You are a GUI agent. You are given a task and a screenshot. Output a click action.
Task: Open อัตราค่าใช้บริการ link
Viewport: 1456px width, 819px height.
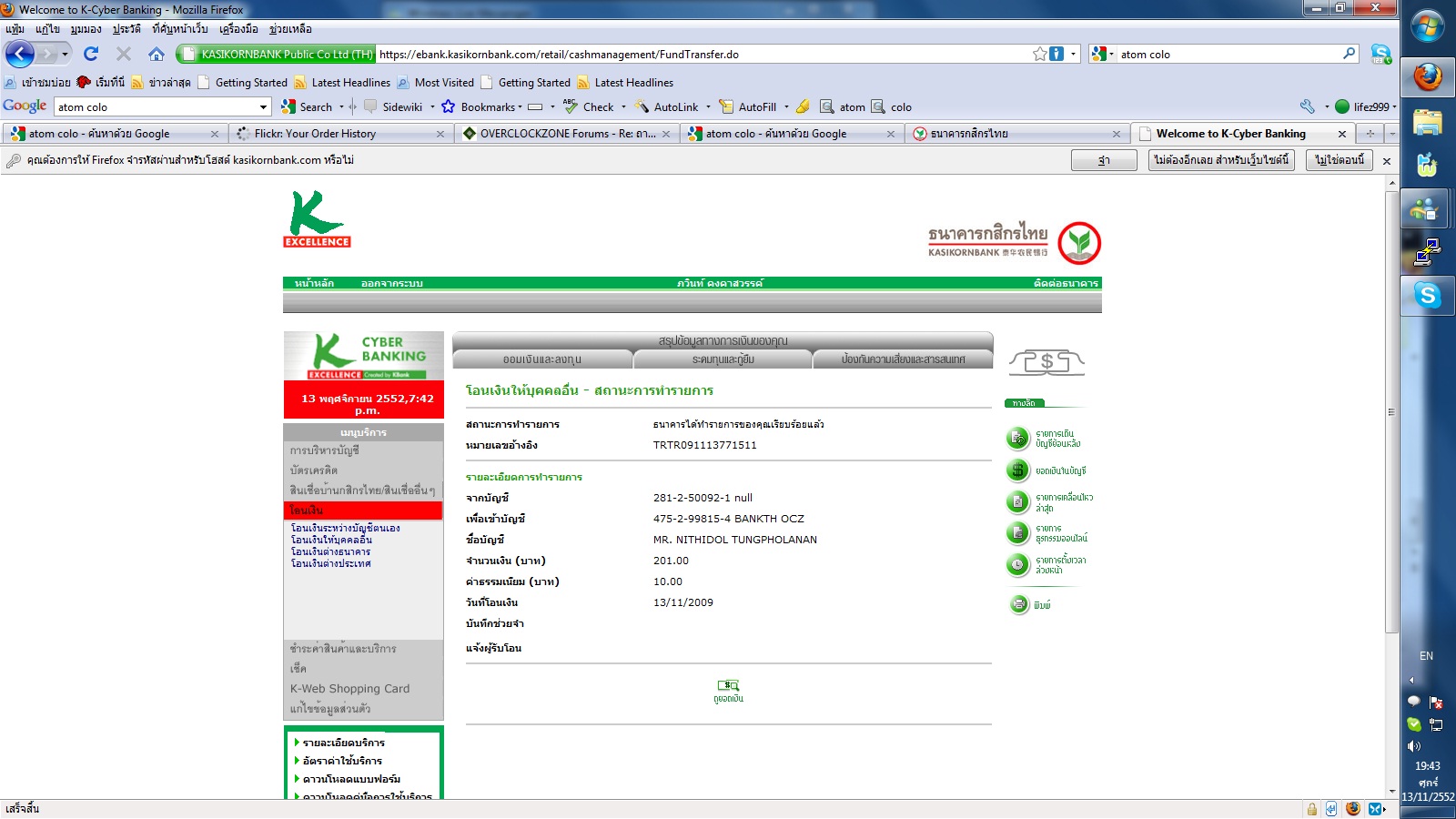point(342,761)
